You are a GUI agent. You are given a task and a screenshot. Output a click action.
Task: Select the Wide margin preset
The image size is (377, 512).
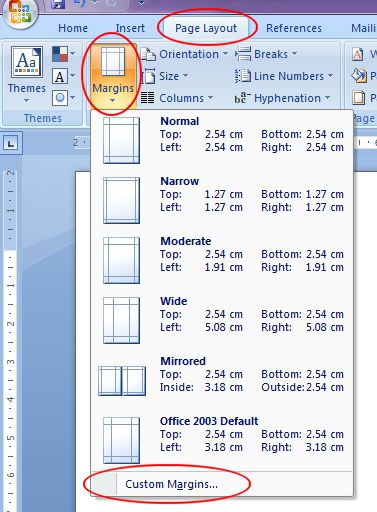[222, 320]
